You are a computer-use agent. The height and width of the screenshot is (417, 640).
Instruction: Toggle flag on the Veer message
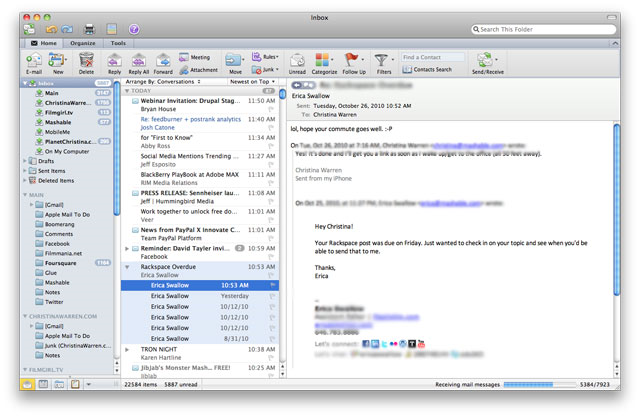click(271, 220)
